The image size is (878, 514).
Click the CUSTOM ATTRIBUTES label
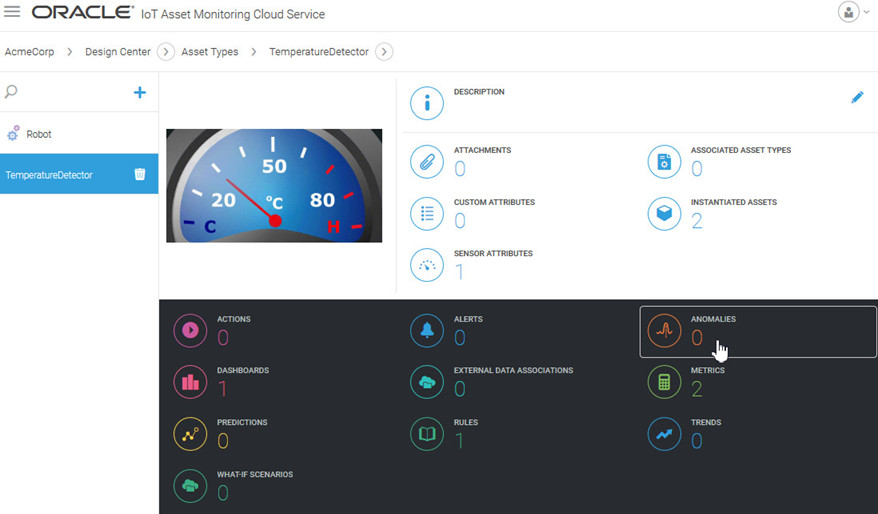[x=494, y=202]
